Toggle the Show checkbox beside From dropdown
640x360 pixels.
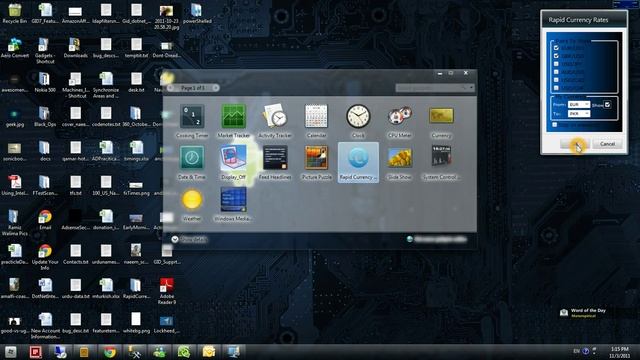coord(607,105)
